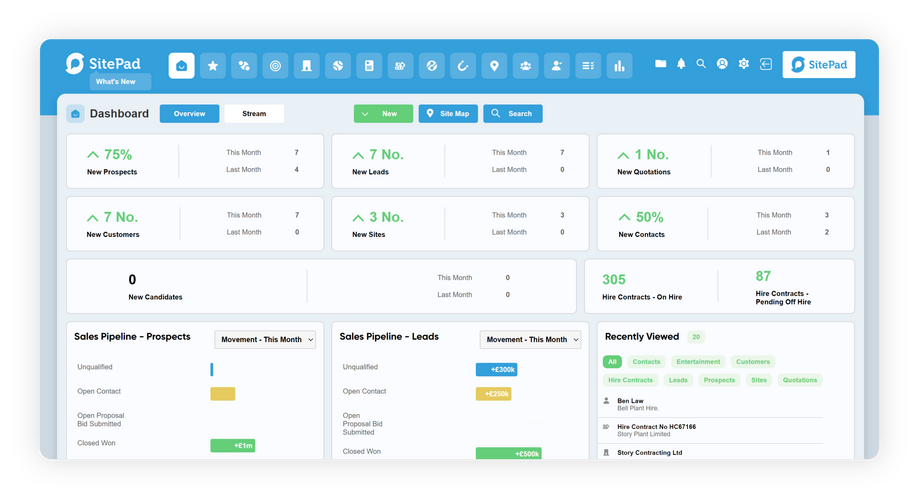Open the settings gear icon

click(743, 64)
